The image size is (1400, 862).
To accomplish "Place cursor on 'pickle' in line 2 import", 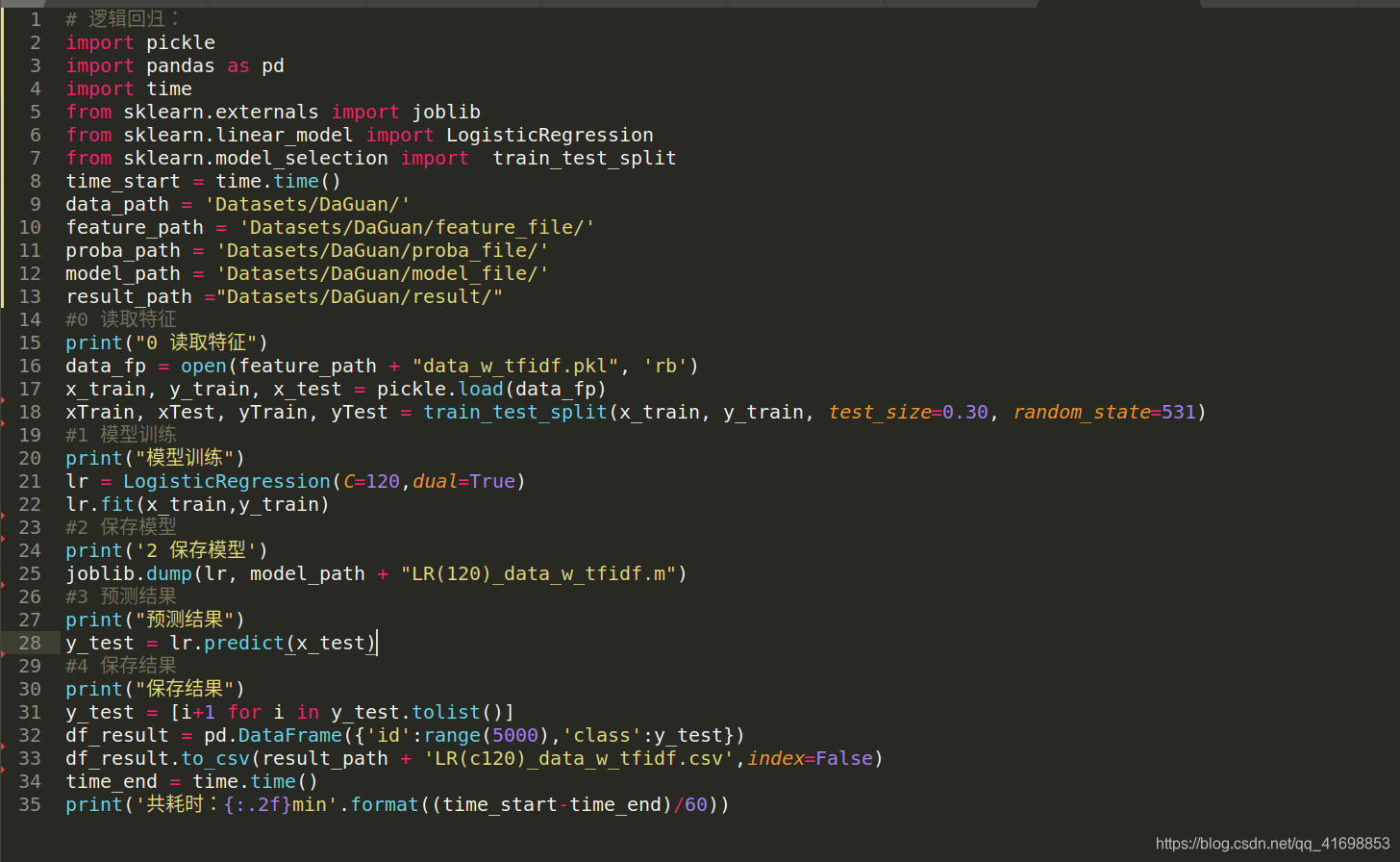I will pos(181,42).
